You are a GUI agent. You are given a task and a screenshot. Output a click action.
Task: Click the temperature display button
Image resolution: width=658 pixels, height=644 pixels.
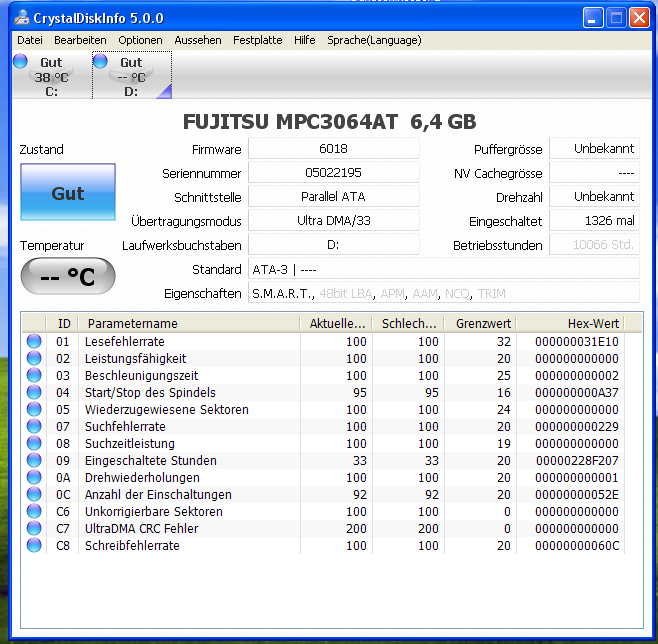coord(67,277)
